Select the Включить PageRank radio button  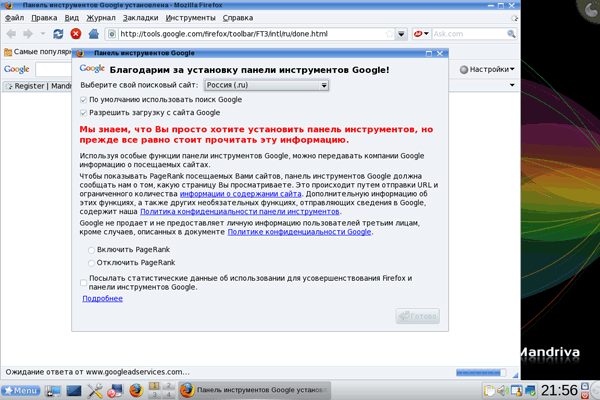click(x=91, y=250)
